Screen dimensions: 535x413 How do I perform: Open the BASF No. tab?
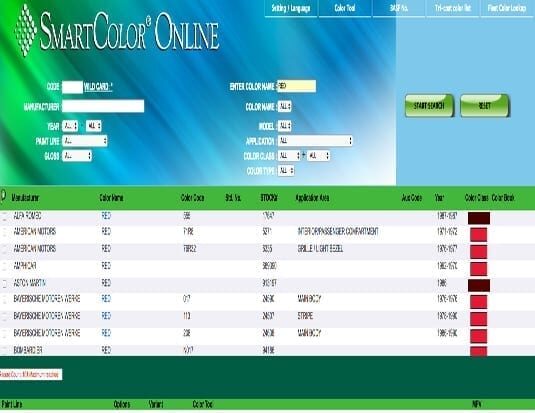(x=399, y=8)
